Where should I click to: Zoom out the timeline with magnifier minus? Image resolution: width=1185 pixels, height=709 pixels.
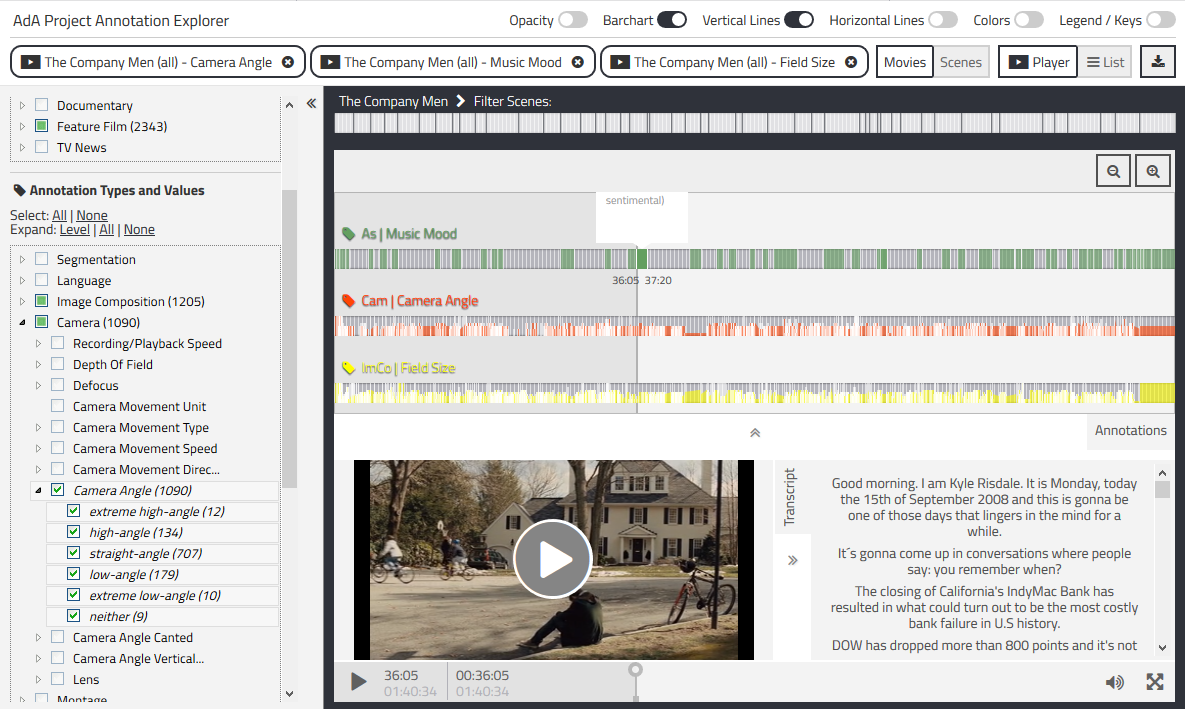pos(1113,171)
